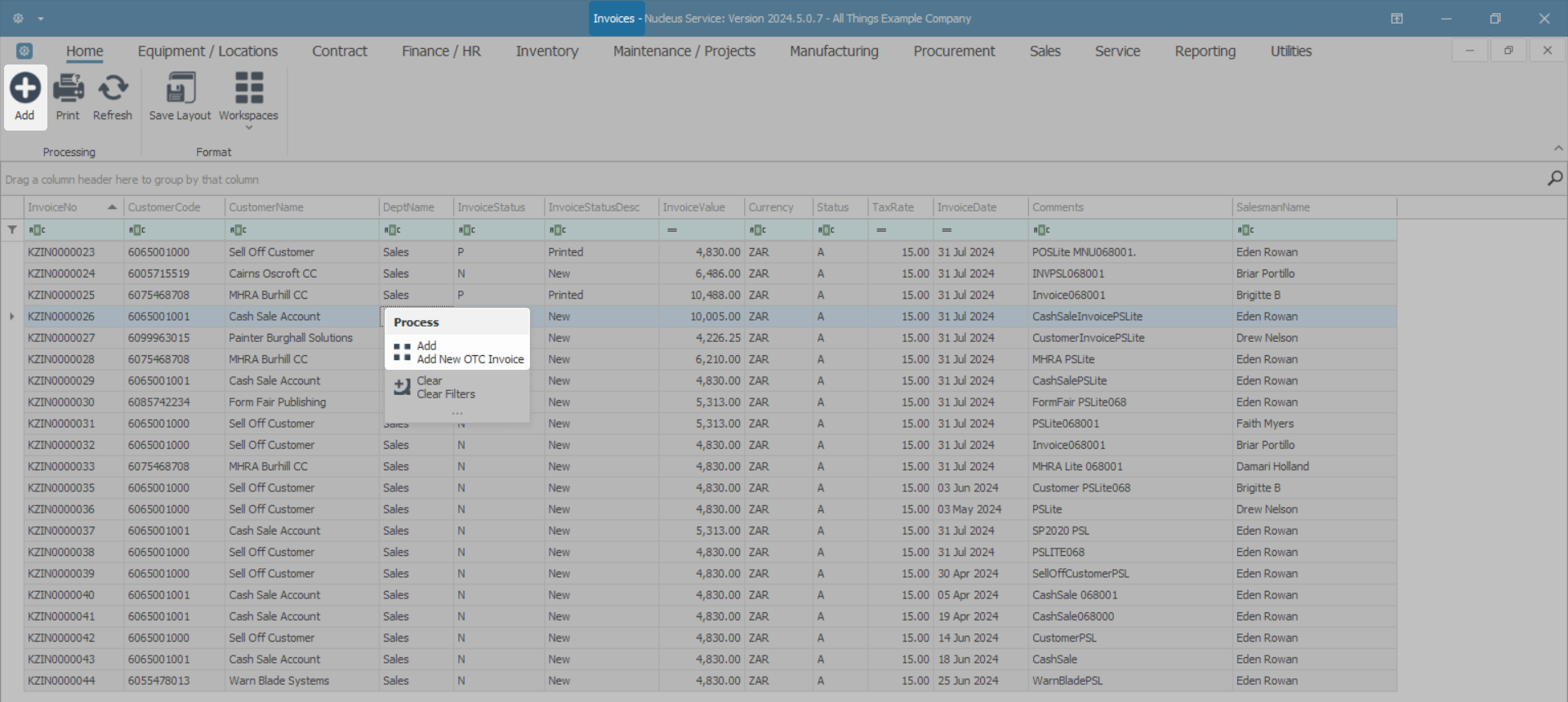Click the blue application icon beside Home tab
Screen dimensions: 1568x702
(x=24, y=51)
